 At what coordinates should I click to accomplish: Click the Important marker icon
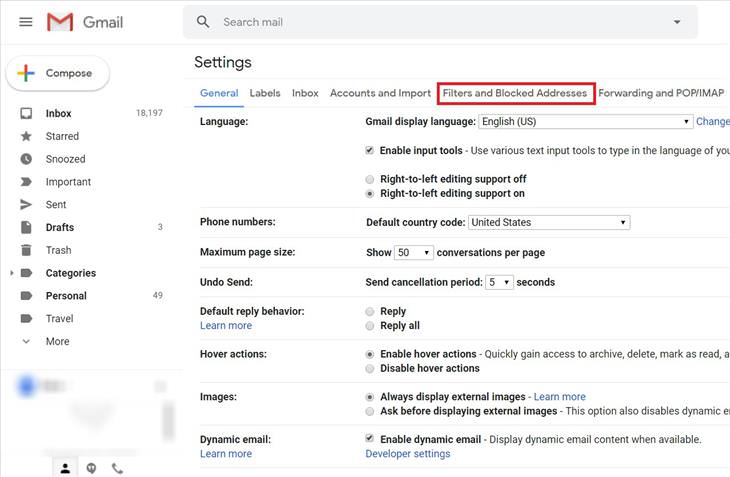[x=26, y=181]
